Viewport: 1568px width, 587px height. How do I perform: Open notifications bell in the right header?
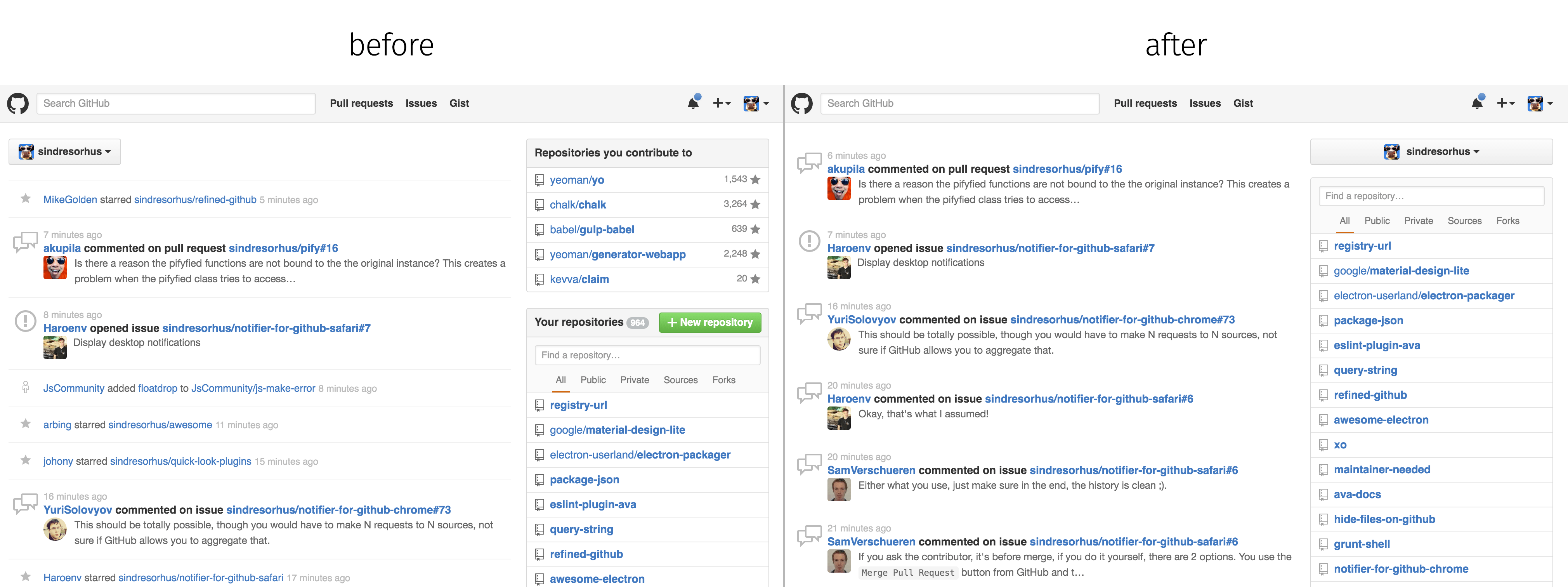pos(1477,103)
